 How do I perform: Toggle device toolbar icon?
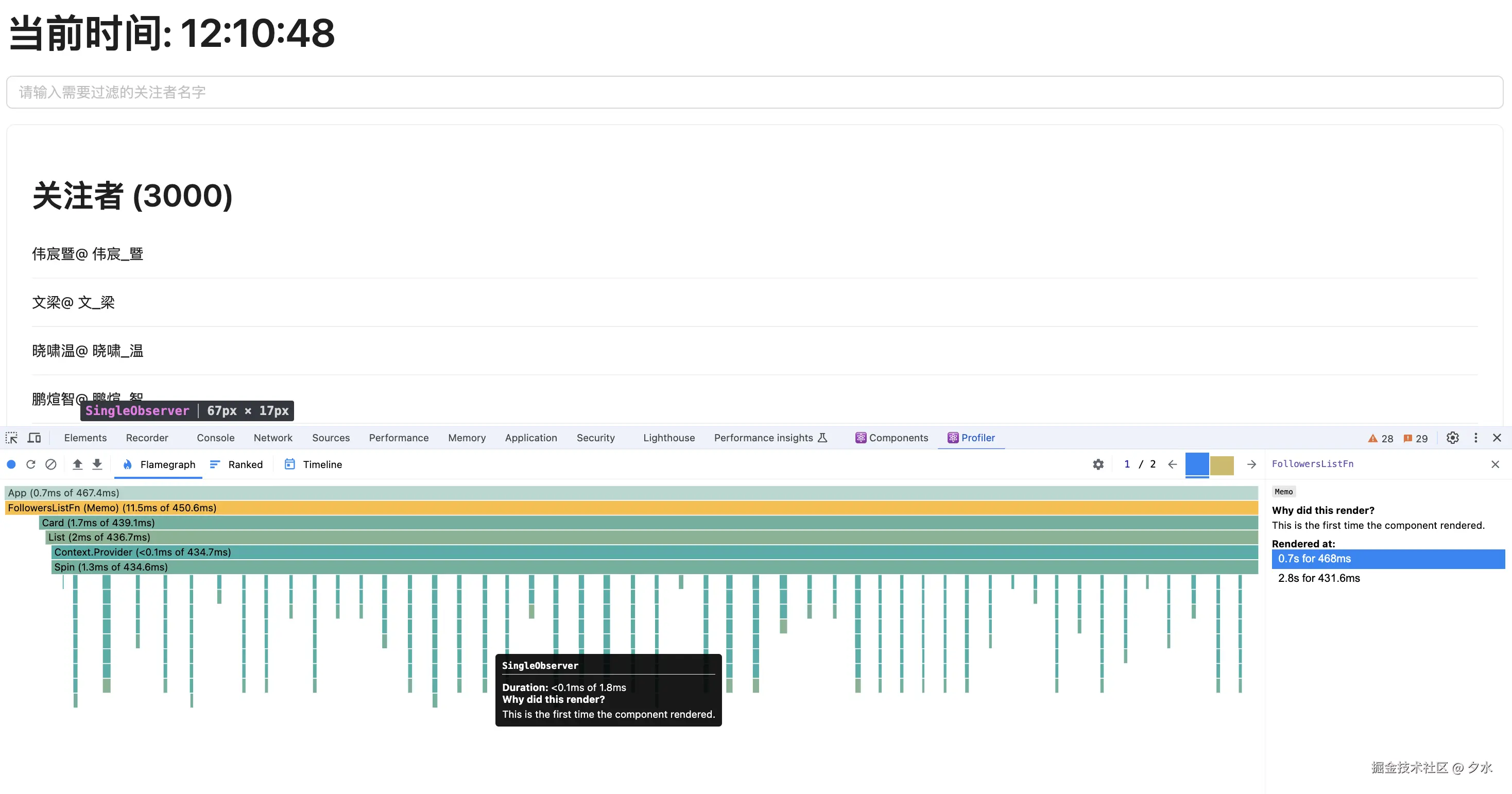pyautogui.click(x=35, y=438)
